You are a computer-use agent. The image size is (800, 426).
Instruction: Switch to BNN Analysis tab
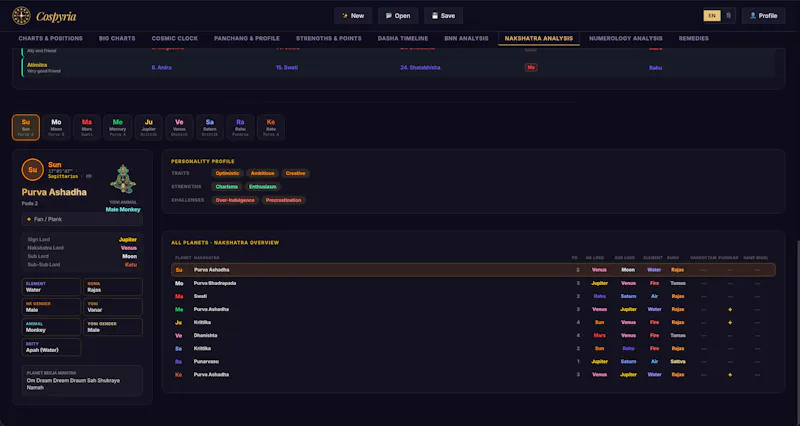[x=466, y=38]
